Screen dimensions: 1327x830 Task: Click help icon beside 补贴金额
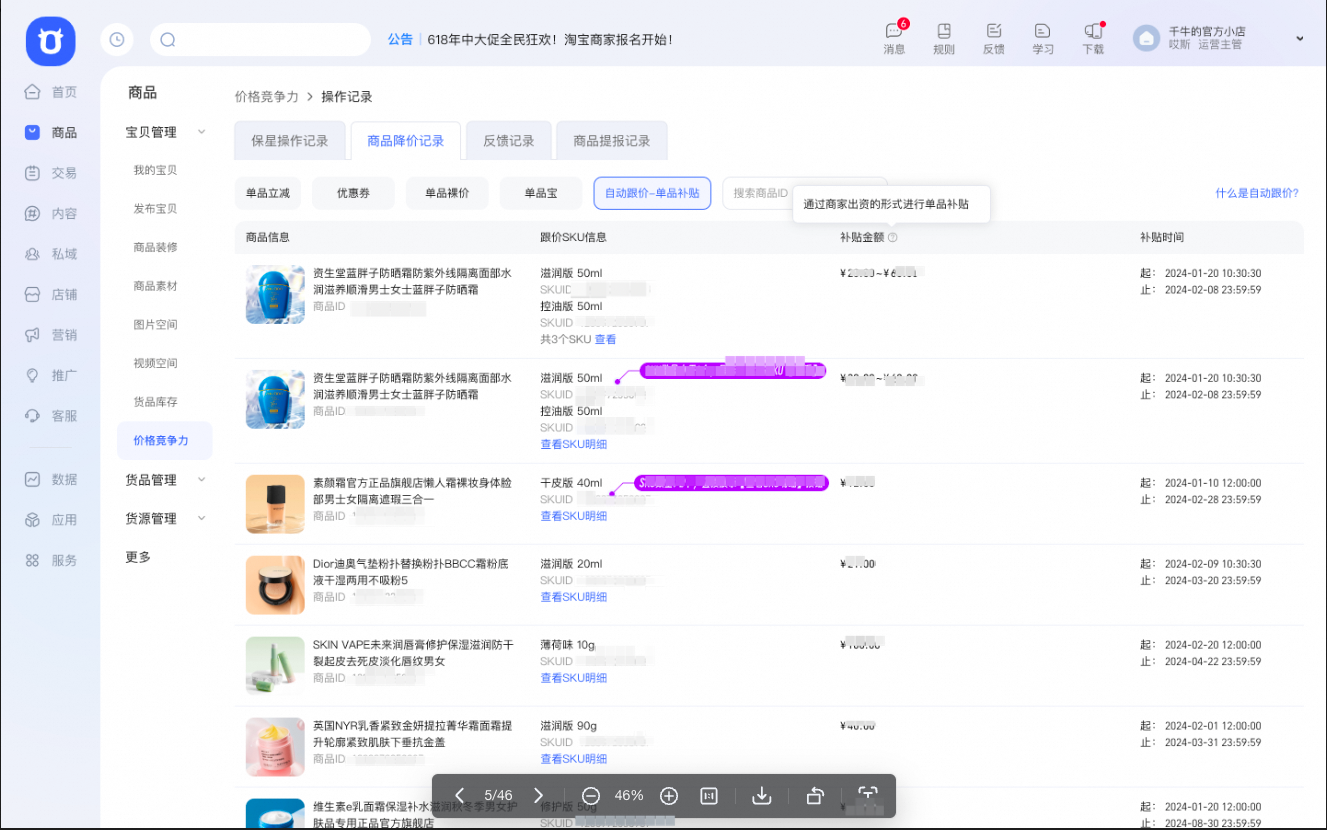point(893,238)
